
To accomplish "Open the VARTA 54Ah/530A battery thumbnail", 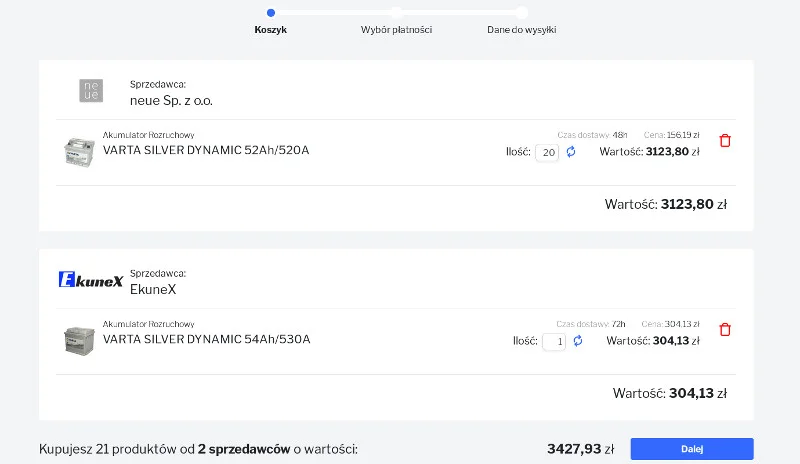I will pos(79,340).
